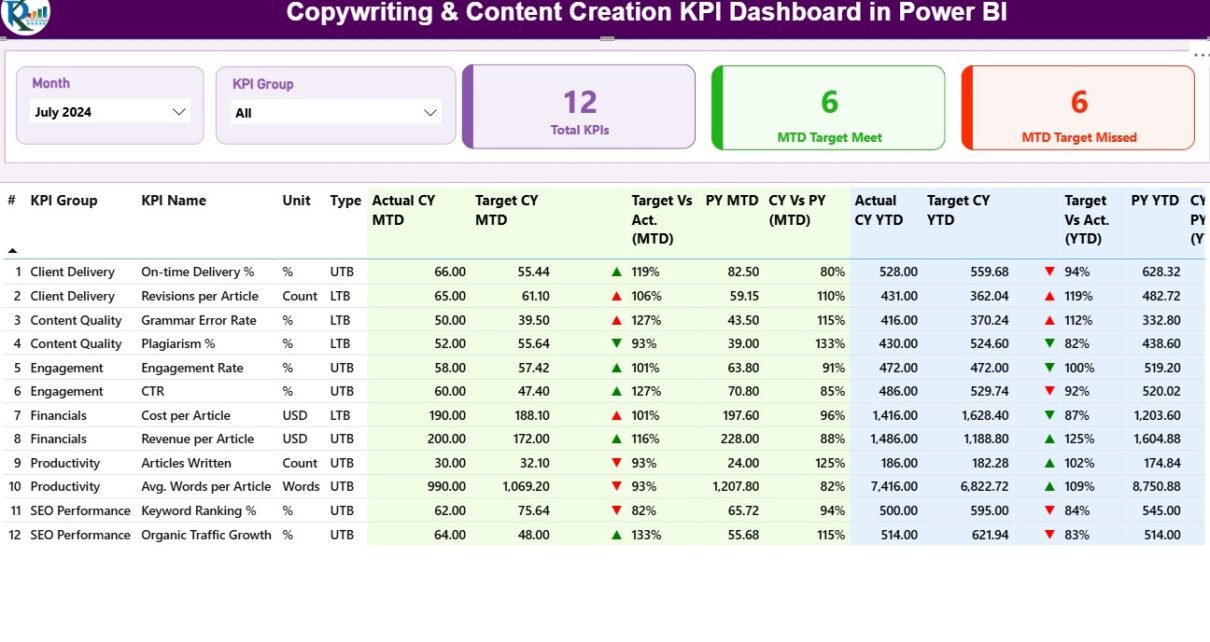Select the MTD Target Missed card
Screen dimensions: 1210x642
tap(1078, 107)
